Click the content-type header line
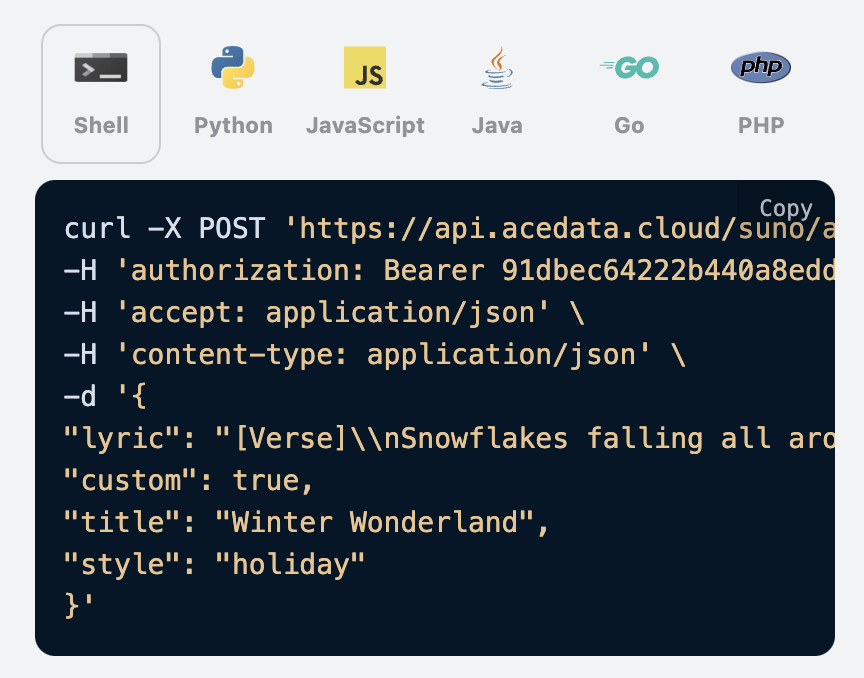This screenshot has height=678, width=864. tap(375, 354)
